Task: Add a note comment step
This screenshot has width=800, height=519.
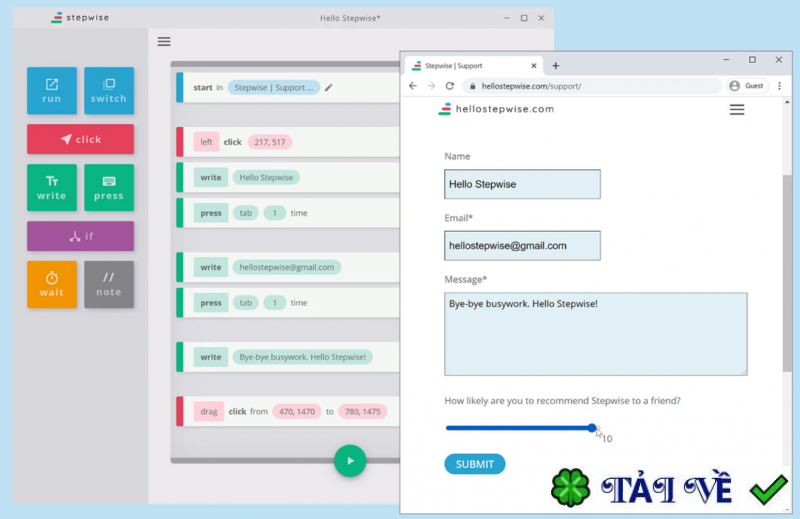Action: click(109, 285)
